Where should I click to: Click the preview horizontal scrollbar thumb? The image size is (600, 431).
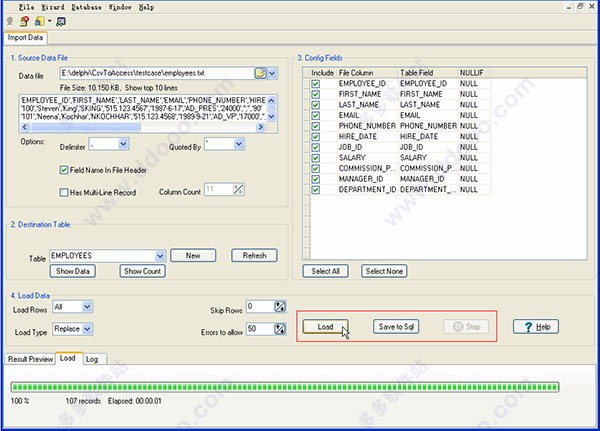[86, 127]
